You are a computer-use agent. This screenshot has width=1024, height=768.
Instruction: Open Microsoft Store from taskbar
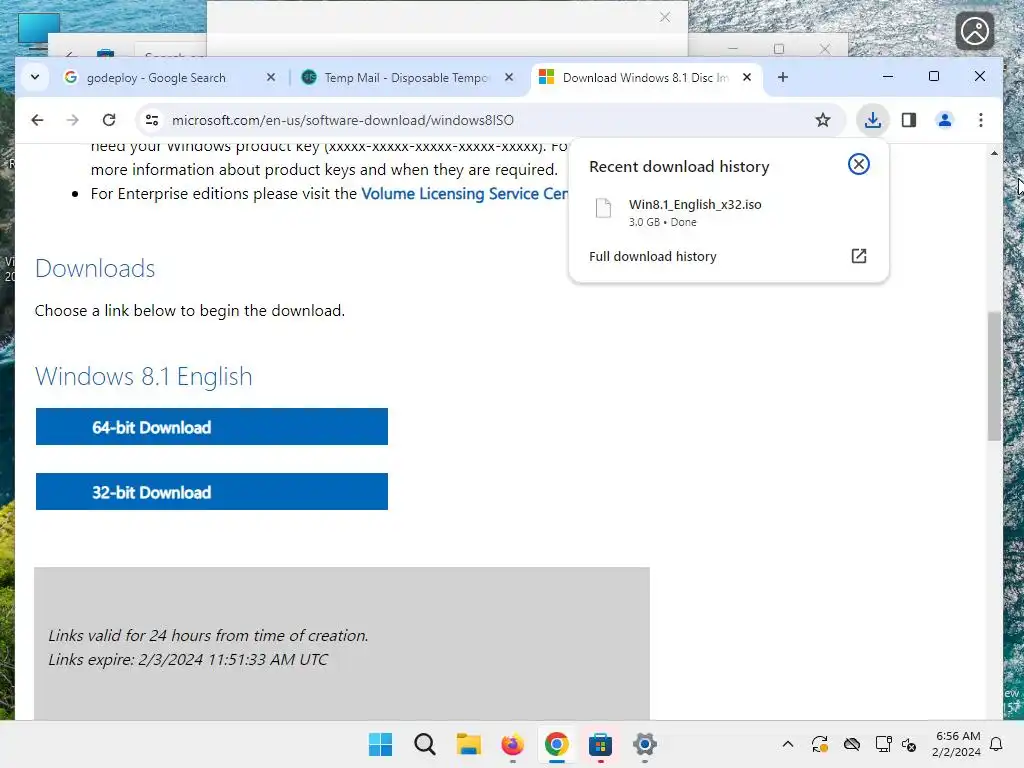[x=600, y=744]
